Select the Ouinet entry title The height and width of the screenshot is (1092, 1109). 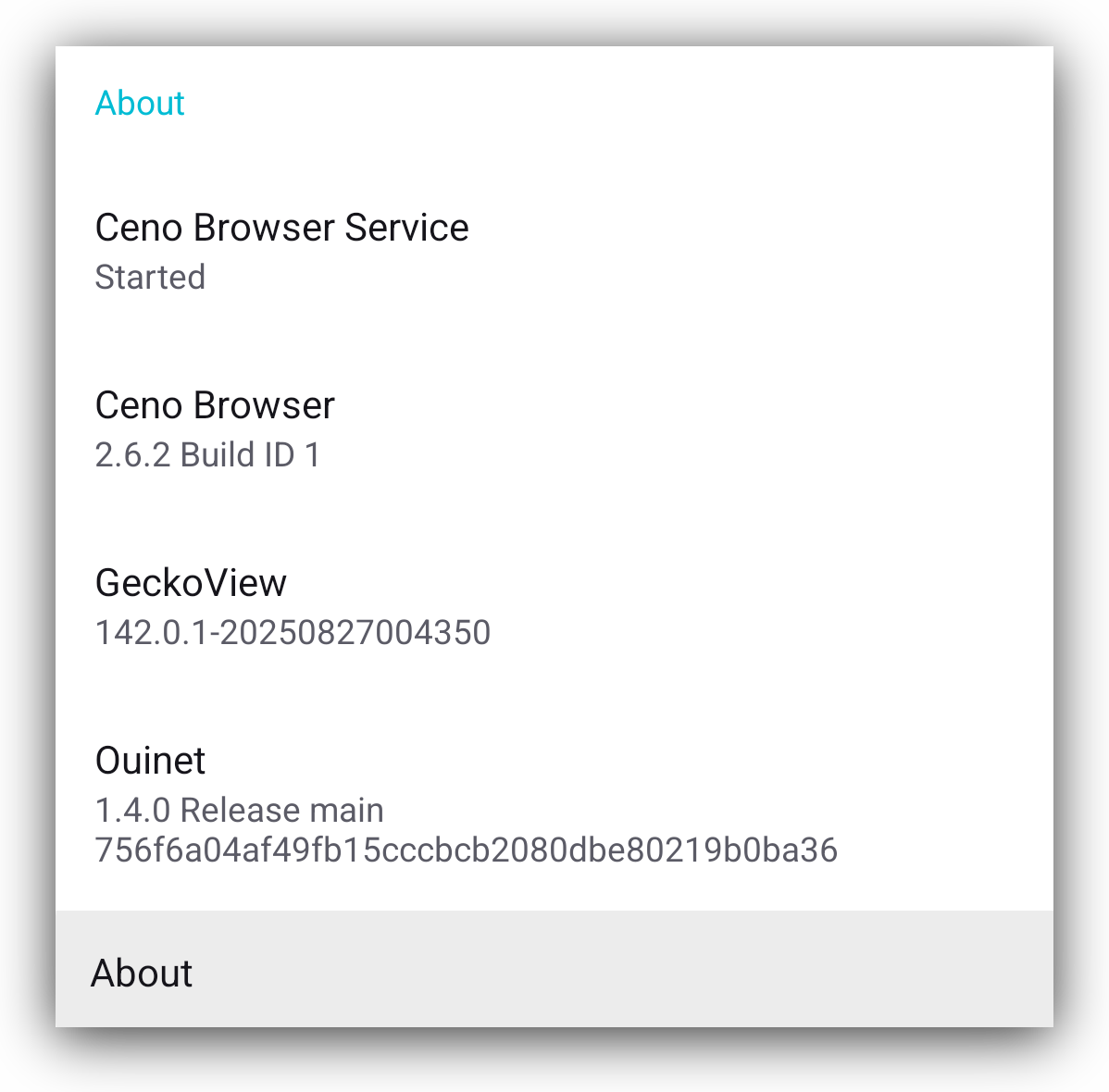coord(150,761)
